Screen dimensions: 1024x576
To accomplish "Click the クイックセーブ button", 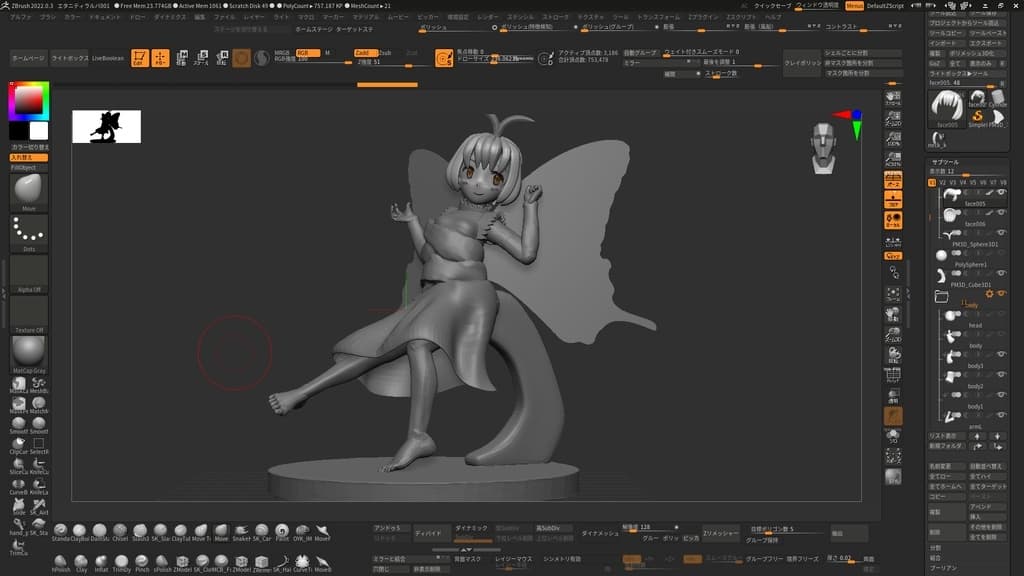I will [773, 6].
